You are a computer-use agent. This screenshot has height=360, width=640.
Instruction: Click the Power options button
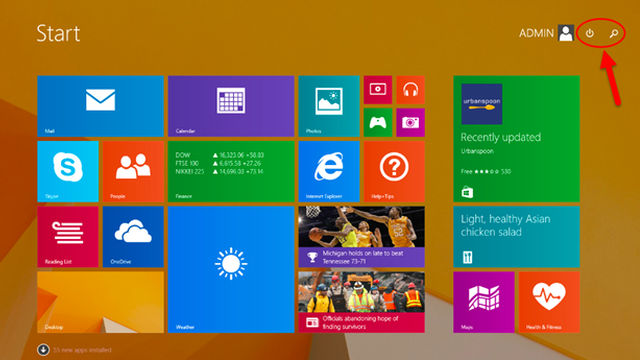click(x=590, y=33)
